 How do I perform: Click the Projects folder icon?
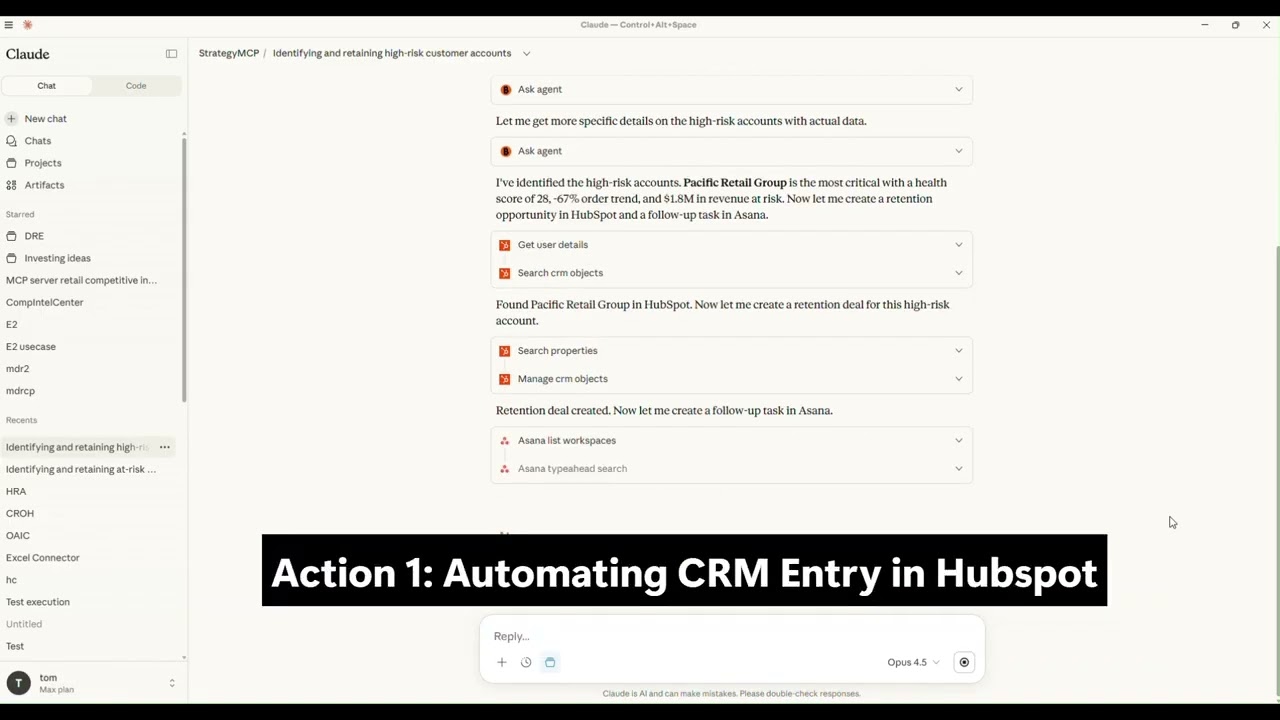point(11,163)
